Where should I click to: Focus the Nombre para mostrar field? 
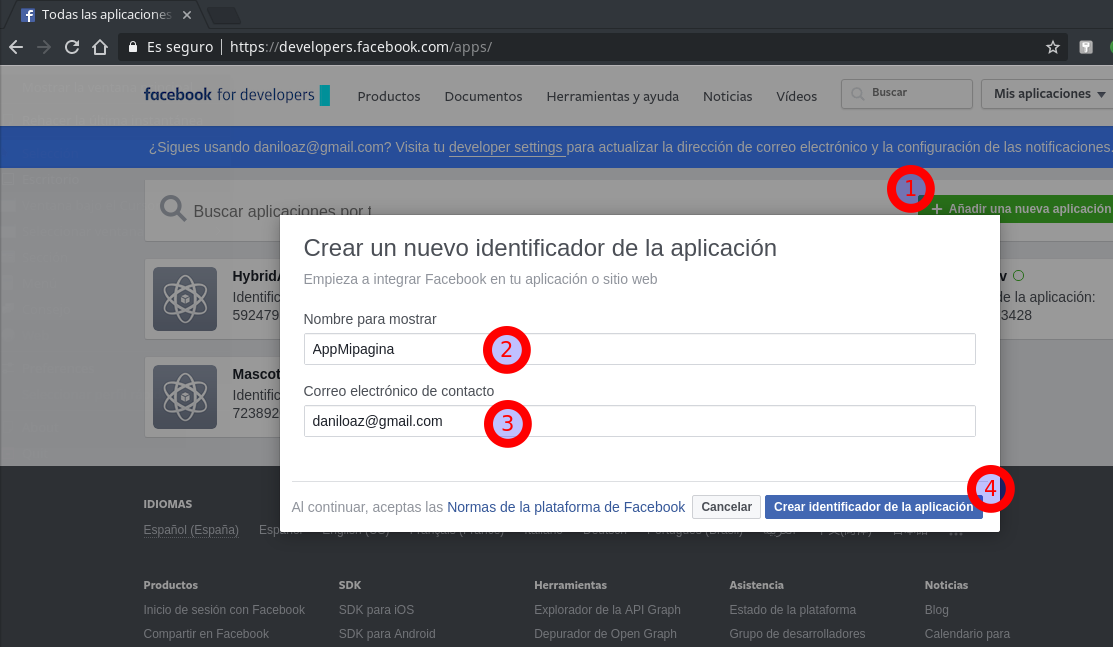640,349
